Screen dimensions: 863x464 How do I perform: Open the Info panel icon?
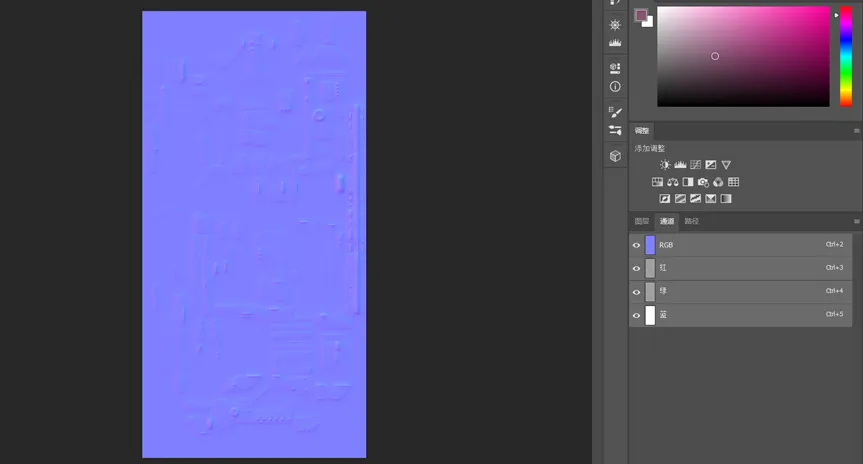[x=615, y=86]
